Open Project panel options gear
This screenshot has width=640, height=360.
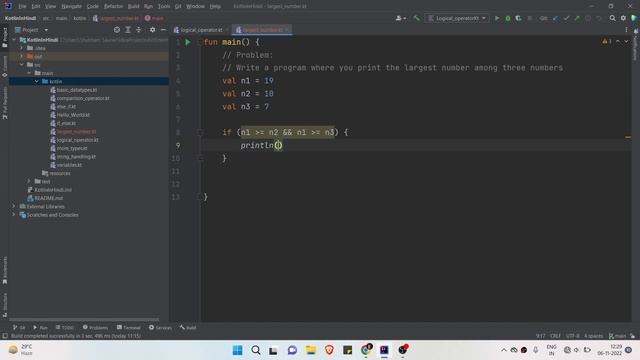point(152,30)
